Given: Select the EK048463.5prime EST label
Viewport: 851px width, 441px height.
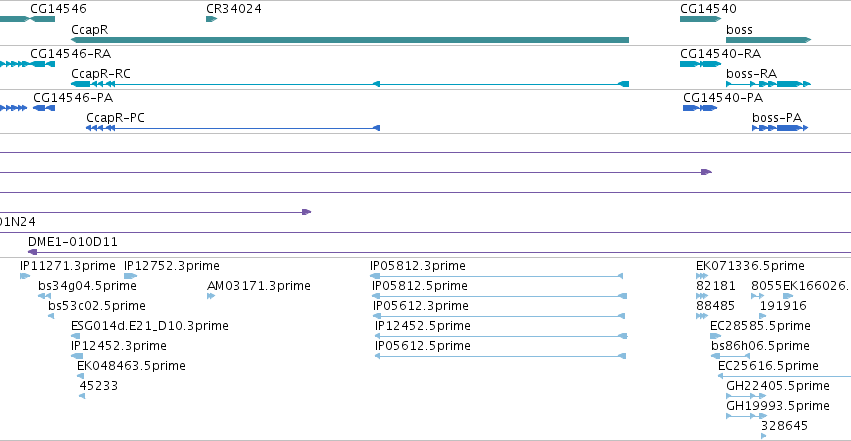Looking at the screenshot, I should 131,366.
